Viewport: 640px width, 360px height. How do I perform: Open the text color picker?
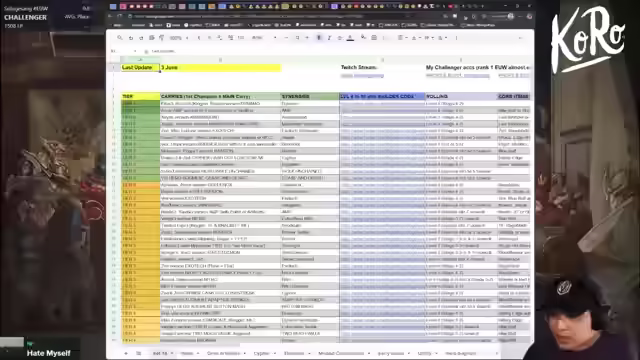[x=350, y=38]
